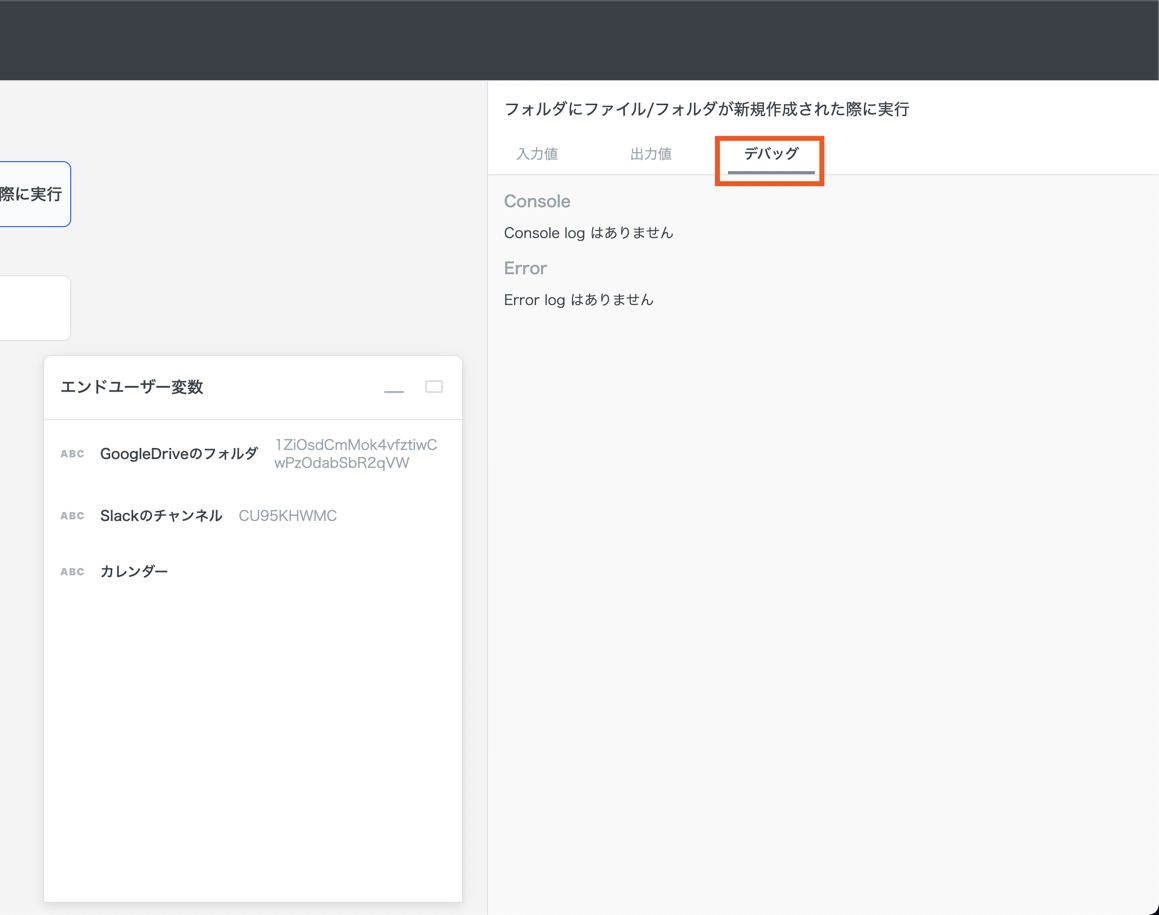
Task: Click the エンドユーザー変数 panel title
Action: [132, 387]
